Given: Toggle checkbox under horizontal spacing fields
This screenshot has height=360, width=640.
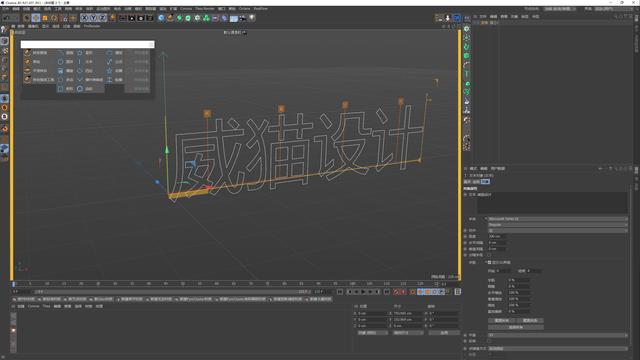Looking at the screenshot, I should (x=489, y=255).
